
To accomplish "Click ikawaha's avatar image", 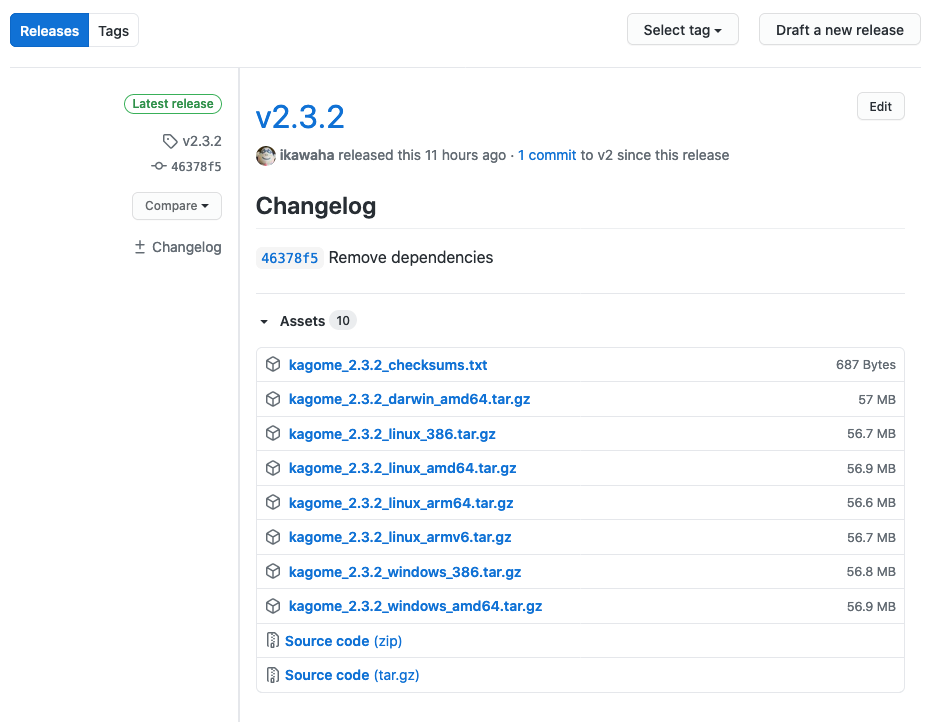I will pos(265,156).
